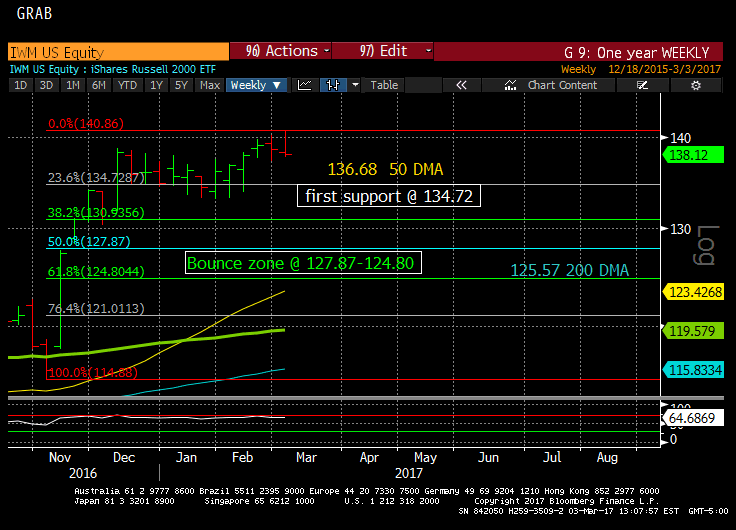Click the 76.4%(121.0113) Fibonacci label

96,308
